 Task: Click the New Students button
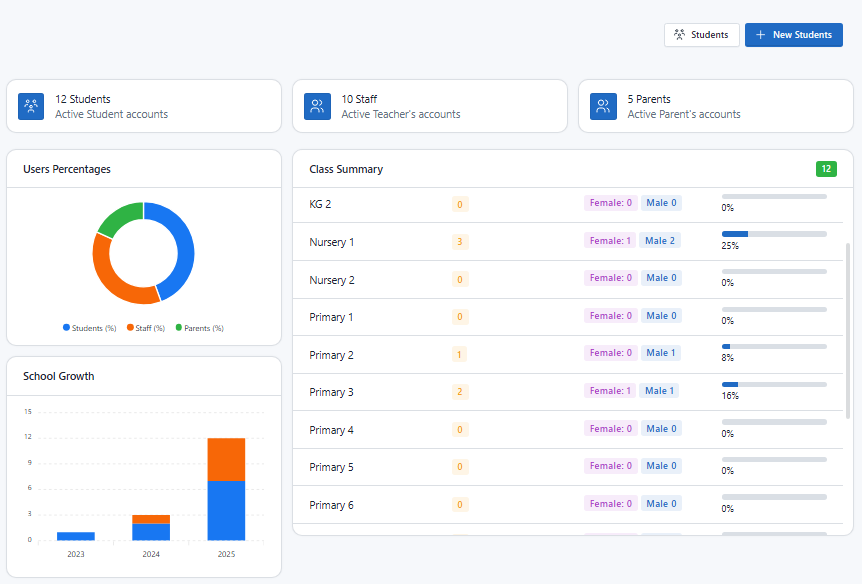794,34
